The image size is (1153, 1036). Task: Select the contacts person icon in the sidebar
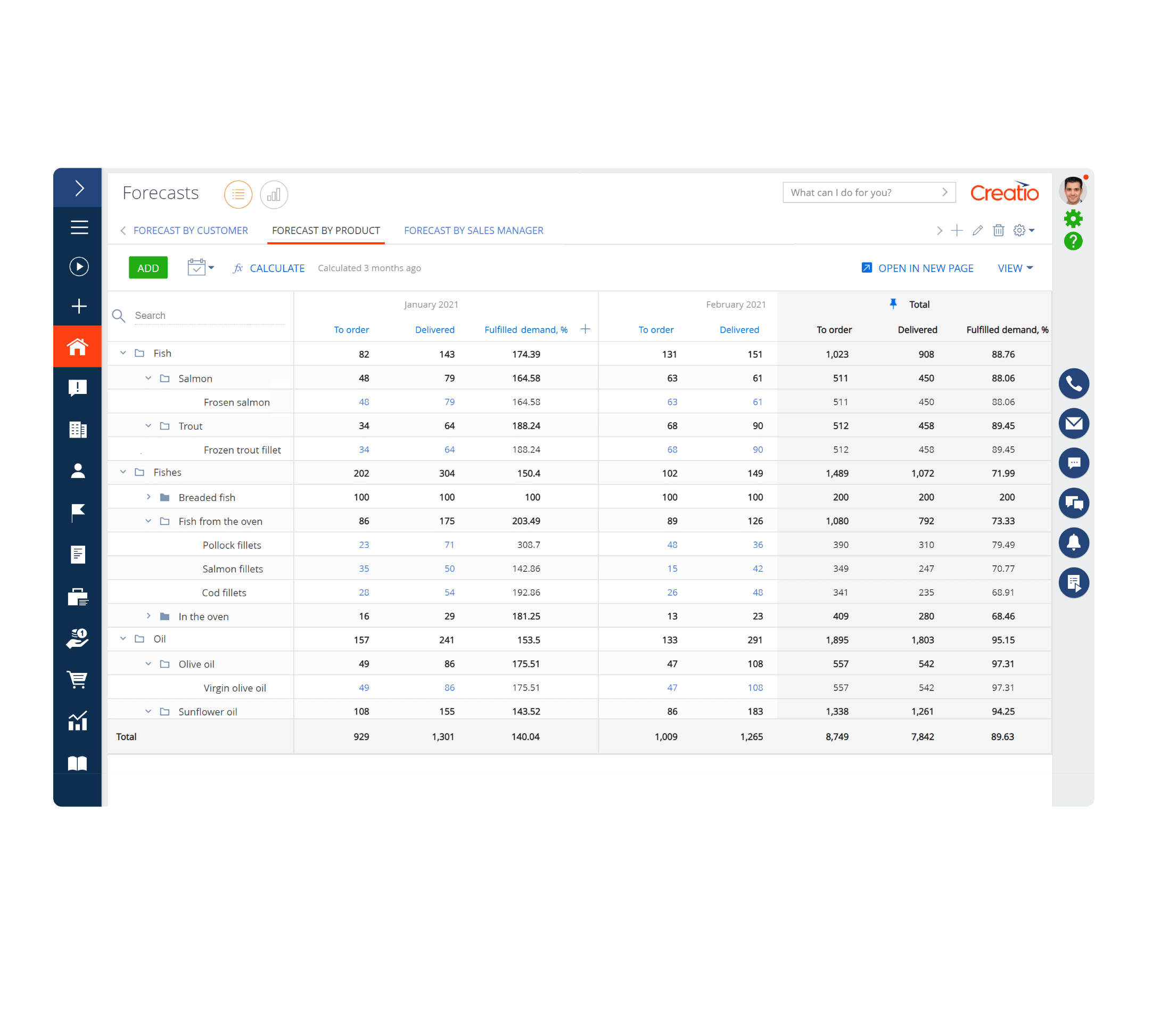[x=78, y=471]
